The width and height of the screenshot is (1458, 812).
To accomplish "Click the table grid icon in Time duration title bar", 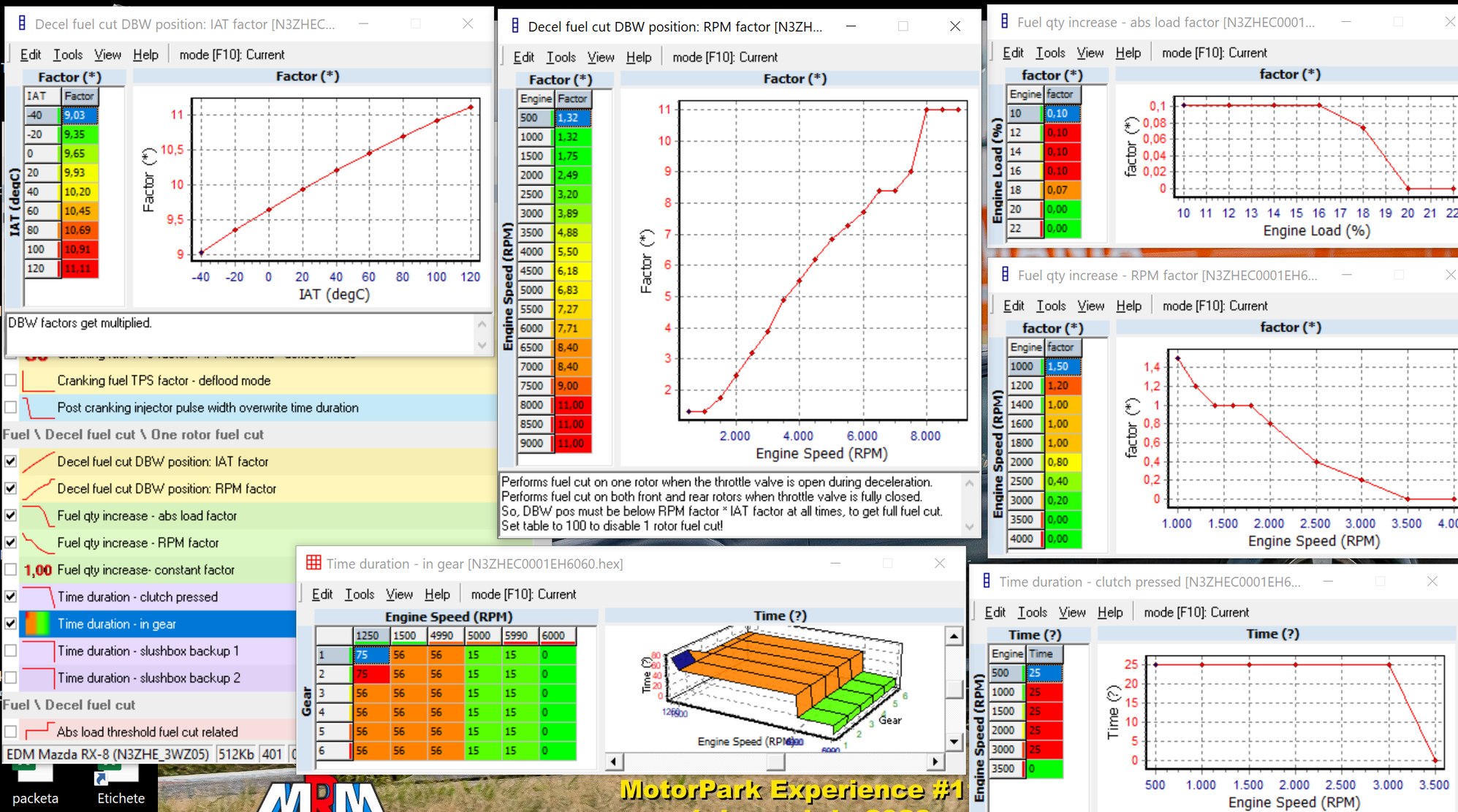I will click(314, 563).
